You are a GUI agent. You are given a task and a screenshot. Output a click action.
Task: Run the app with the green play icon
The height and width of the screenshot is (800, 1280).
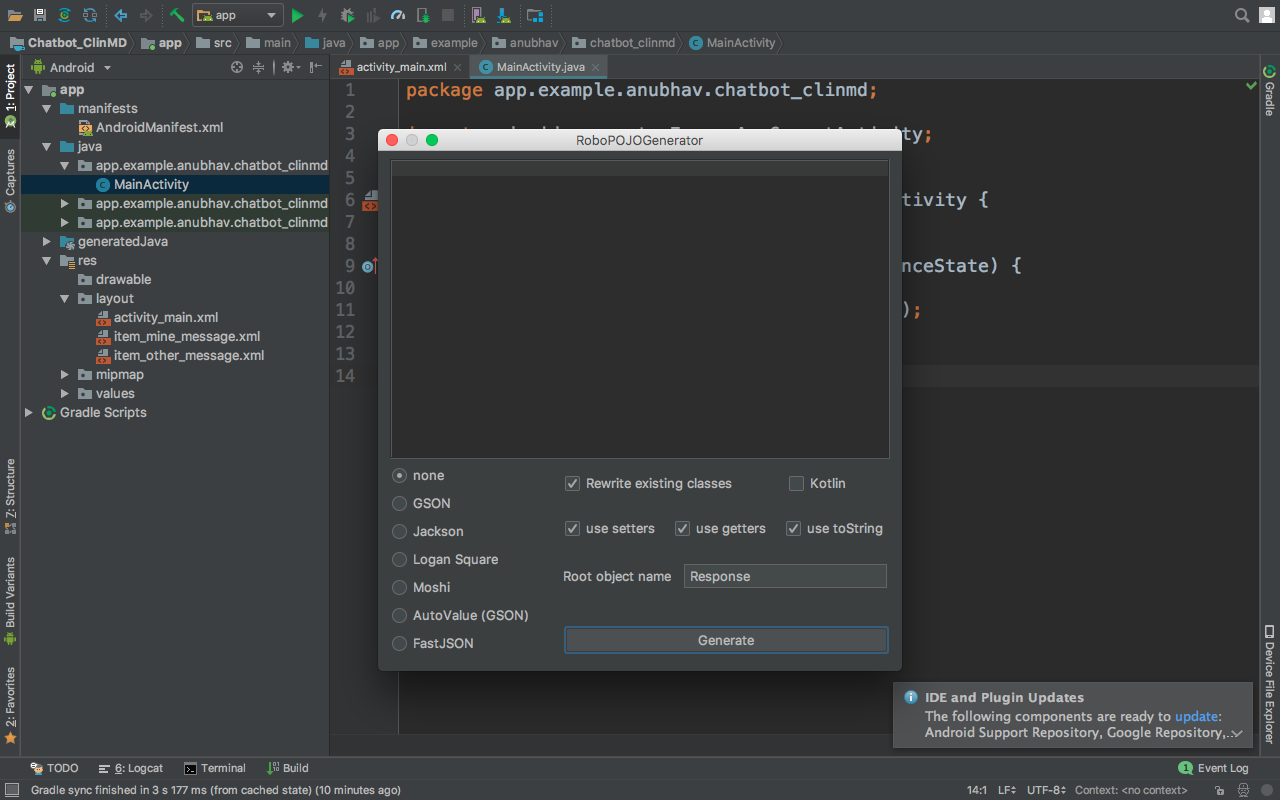point(297,15)
